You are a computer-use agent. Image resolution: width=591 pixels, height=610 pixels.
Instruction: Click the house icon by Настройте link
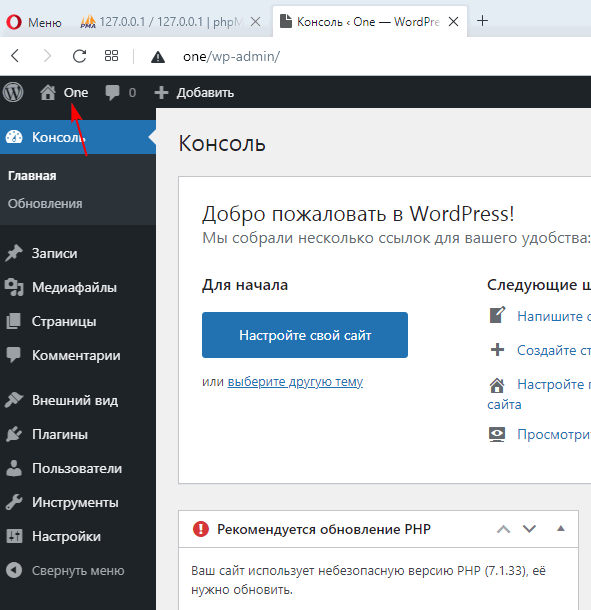497,385
